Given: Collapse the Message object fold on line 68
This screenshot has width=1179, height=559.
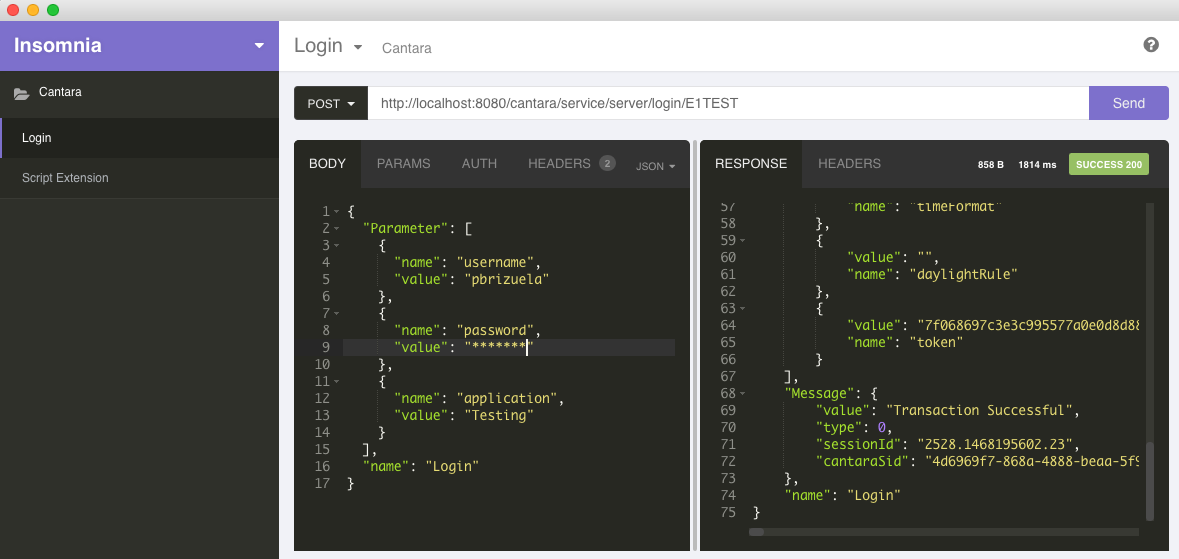Looking at the screenshot, I should [x=742, y=394].
